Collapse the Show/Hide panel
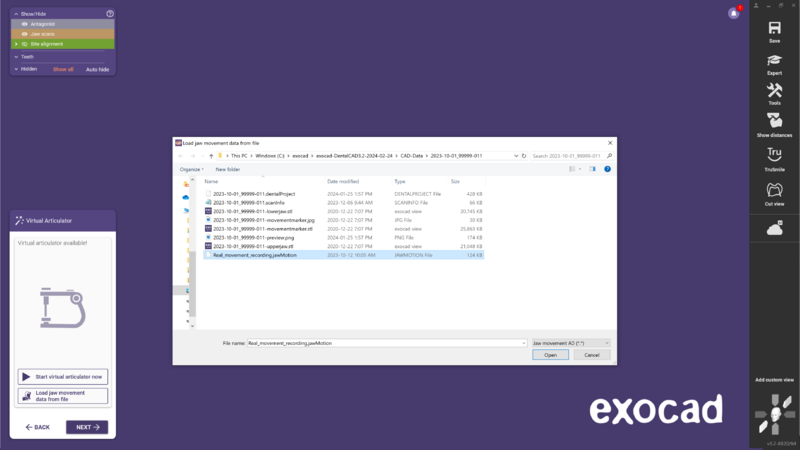This screenshot has height=450, width=800. point(16,14)
